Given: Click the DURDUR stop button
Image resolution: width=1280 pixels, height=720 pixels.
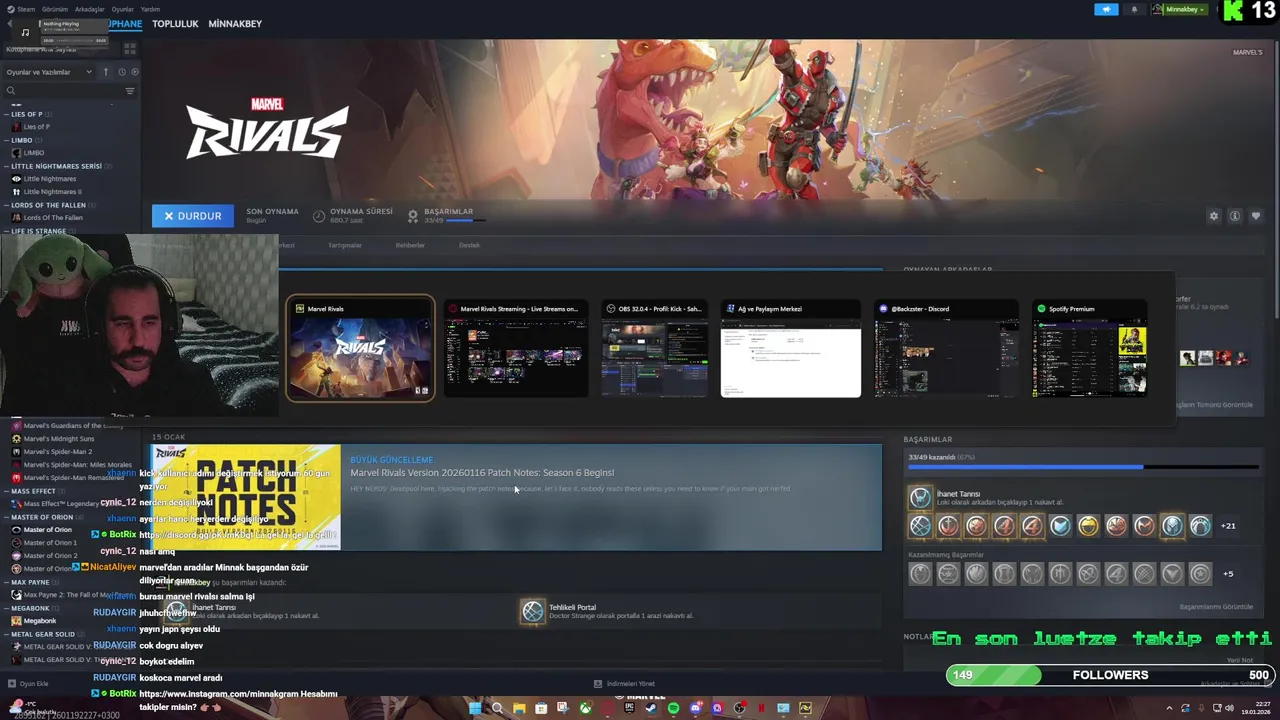Looking at the screenshot, I should click(x=193, y=216).
